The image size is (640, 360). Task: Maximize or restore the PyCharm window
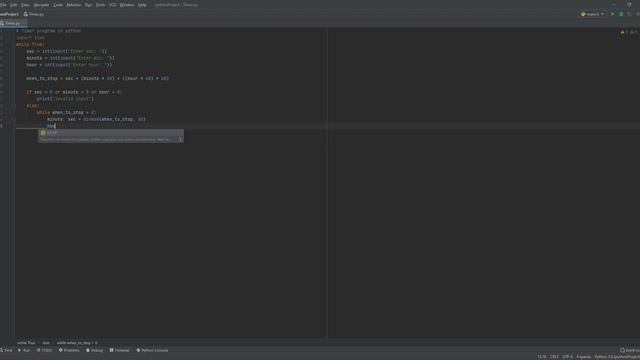[629, 4]
